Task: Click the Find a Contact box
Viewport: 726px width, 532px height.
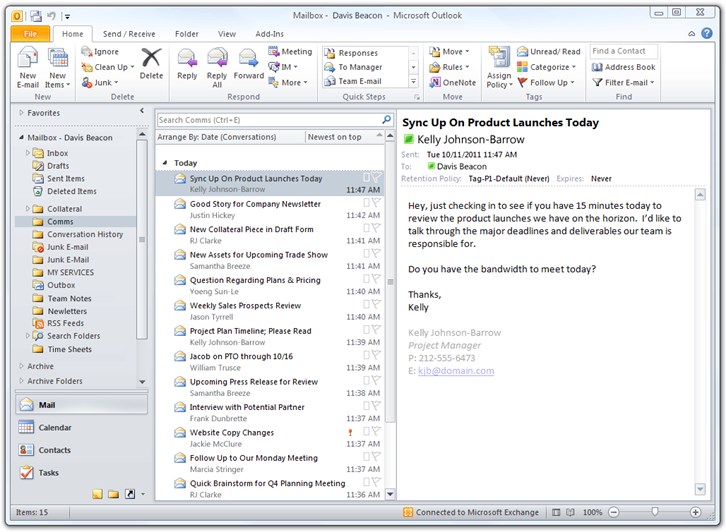Action: [x=624, y=51]
